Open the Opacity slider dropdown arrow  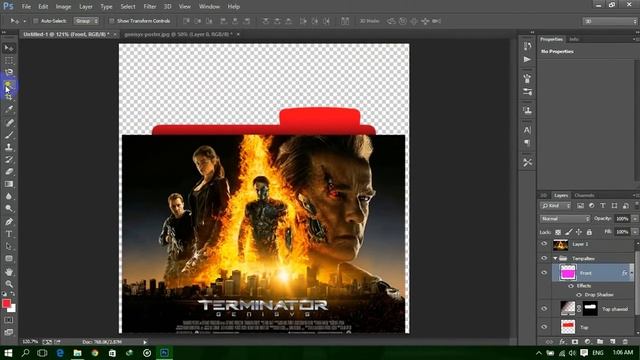pos(635,219)
